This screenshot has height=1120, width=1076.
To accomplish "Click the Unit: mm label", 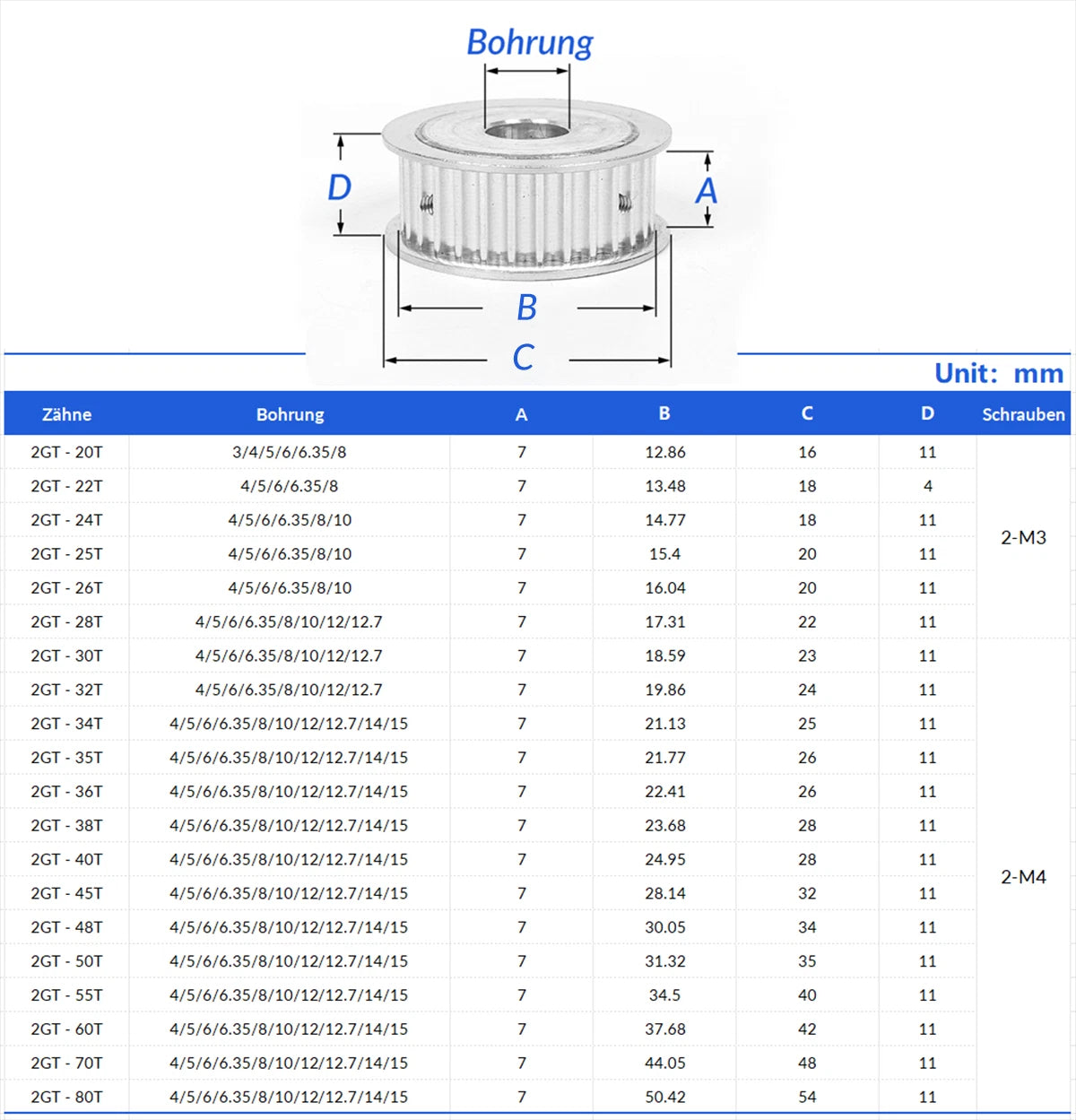I will click(x=999, y=373).
